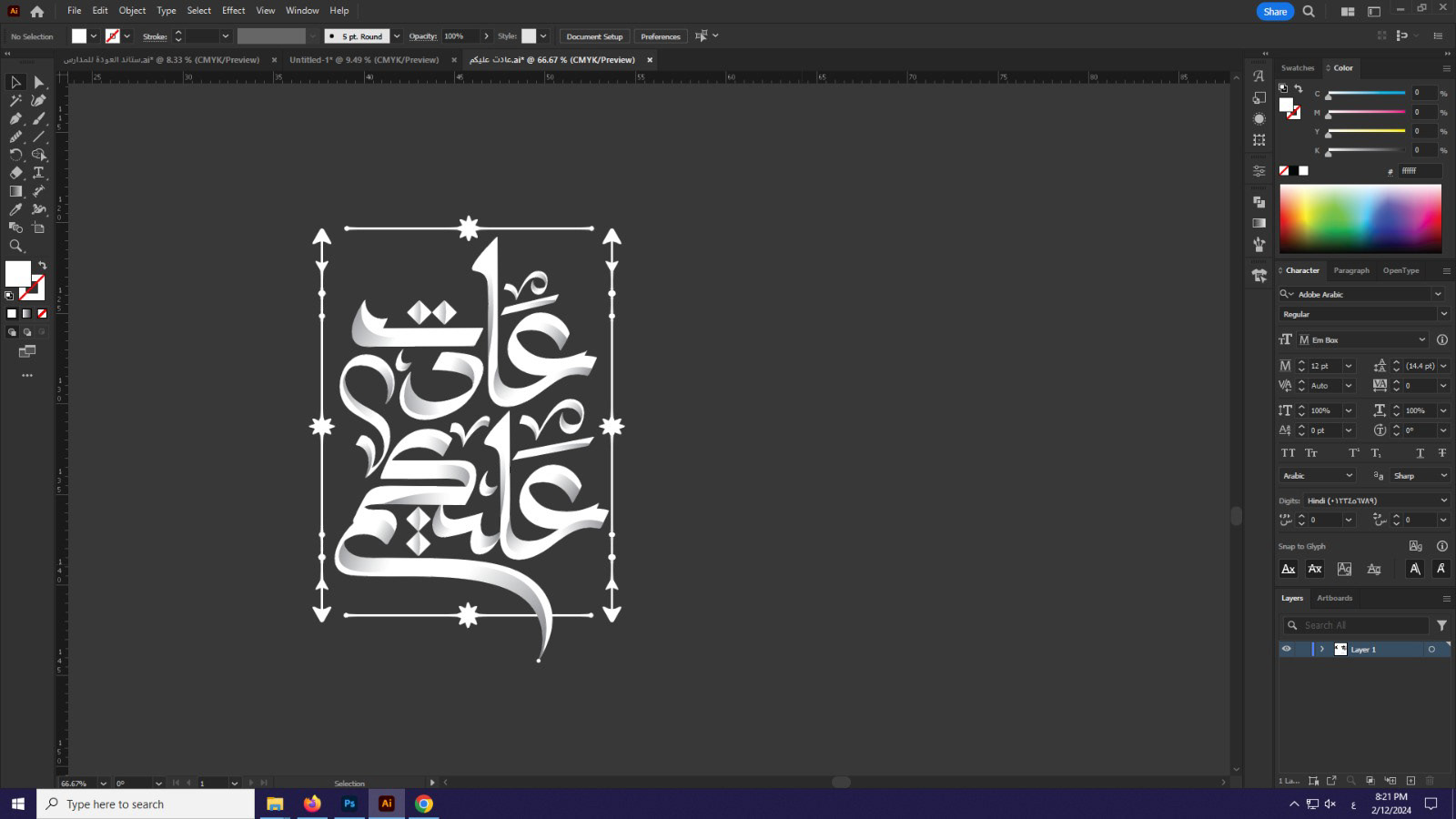The image size is (1456, 819).
Task: Open the Effect menu
Action: tap(234, 11)
